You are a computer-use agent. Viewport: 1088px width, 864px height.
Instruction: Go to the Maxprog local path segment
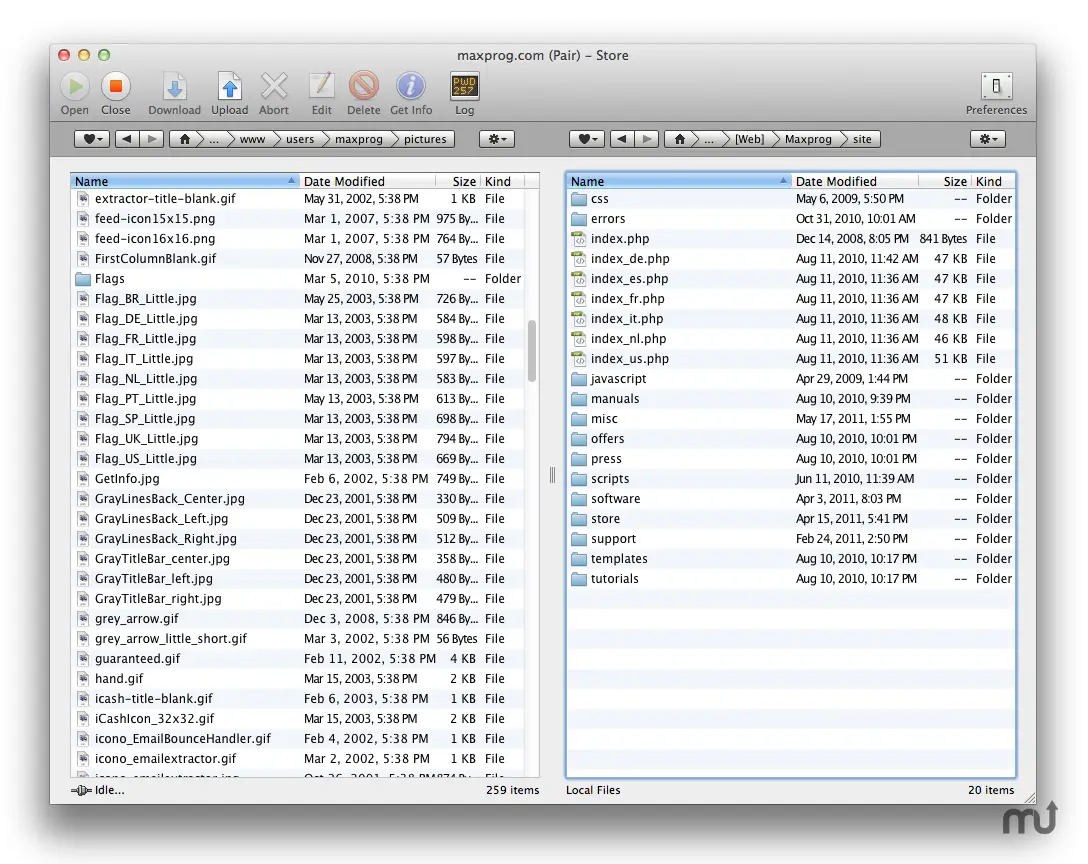tap(808, 139)
